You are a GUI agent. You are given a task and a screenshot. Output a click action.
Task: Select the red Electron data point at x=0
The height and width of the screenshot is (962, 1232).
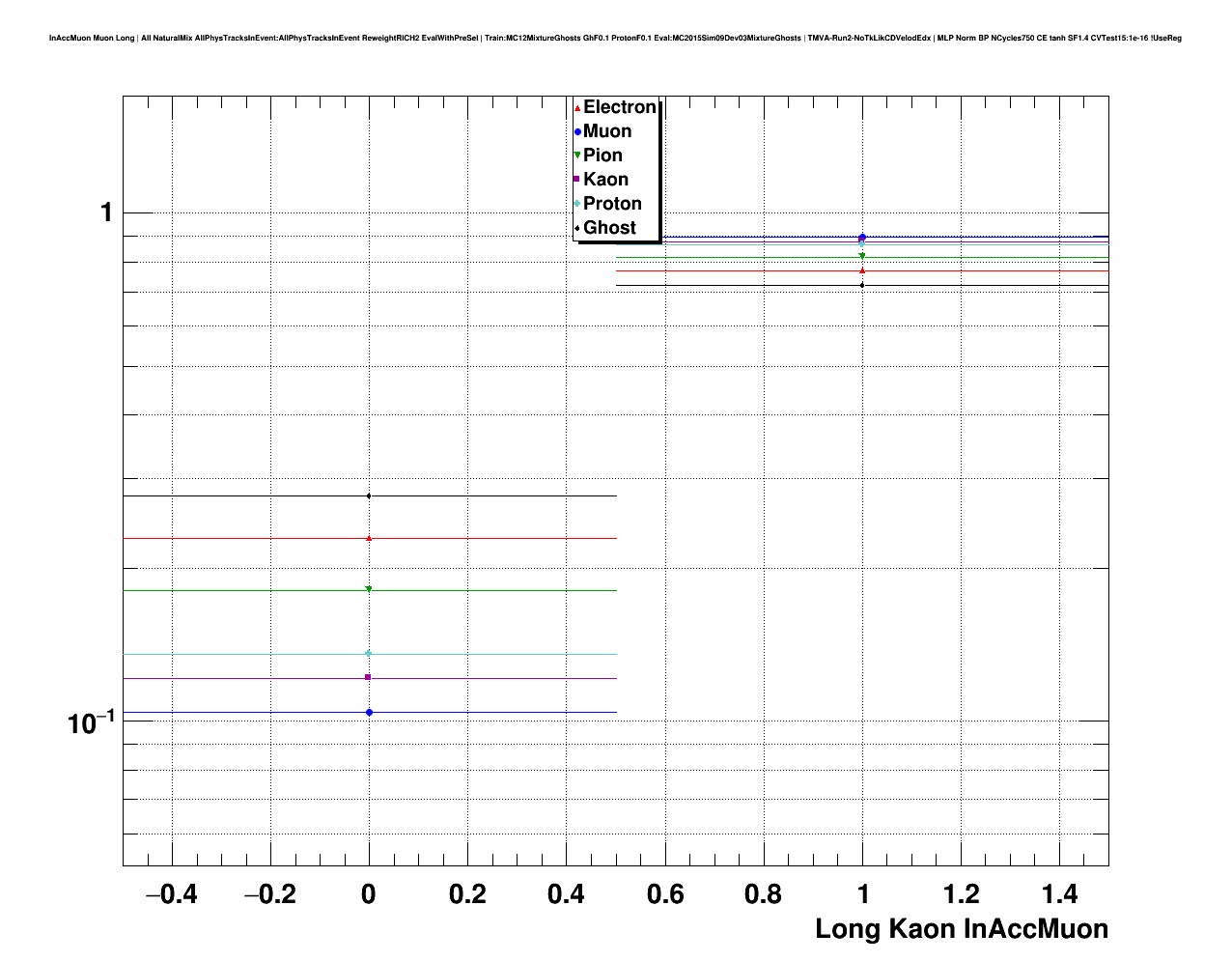pos(369,538)
